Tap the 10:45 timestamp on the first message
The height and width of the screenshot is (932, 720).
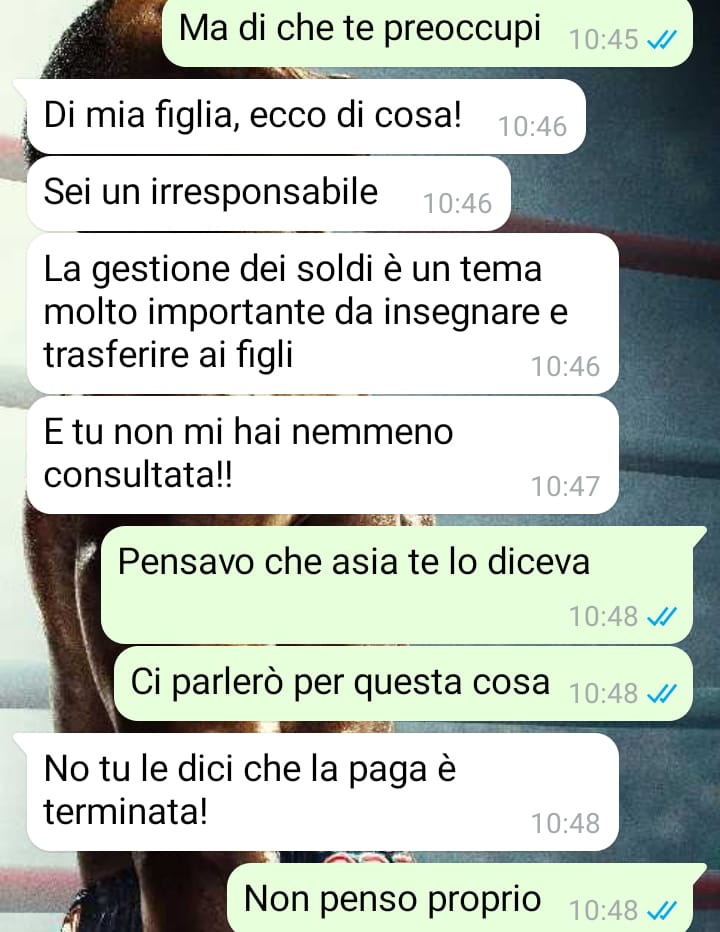click(603, 40)
